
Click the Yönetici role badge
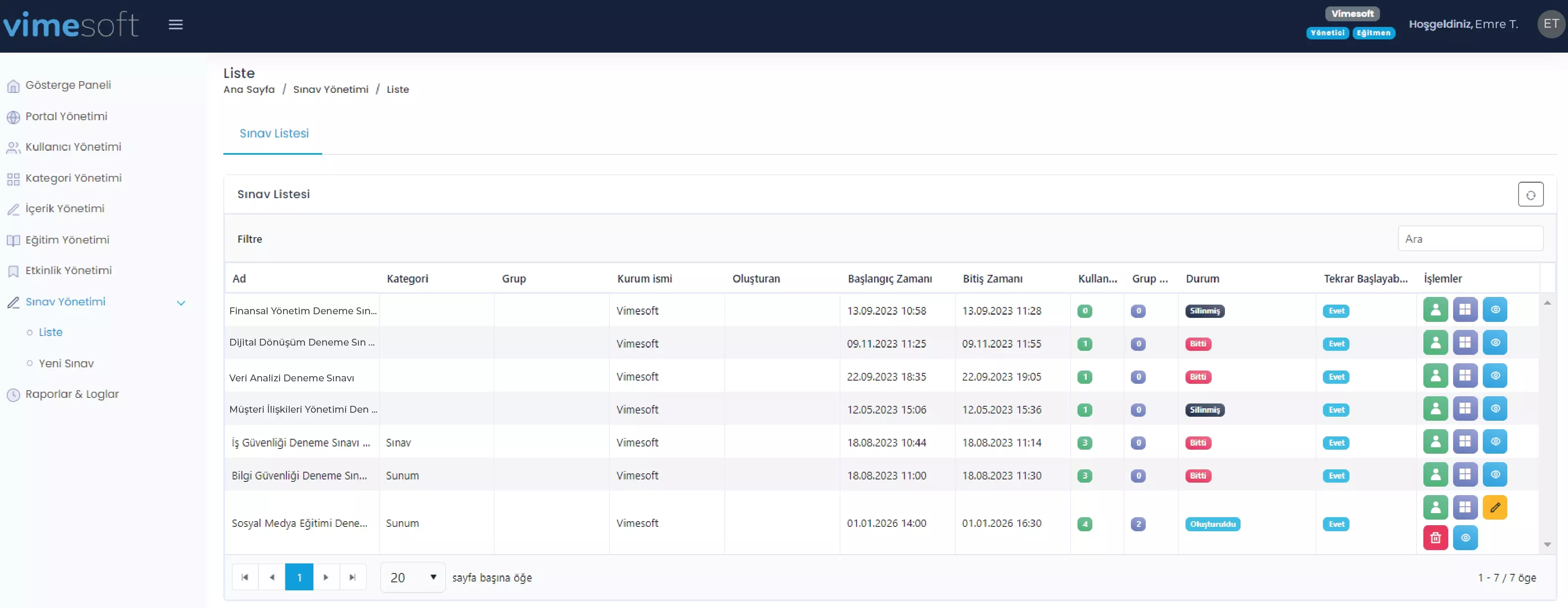(x=1327, y=33)
